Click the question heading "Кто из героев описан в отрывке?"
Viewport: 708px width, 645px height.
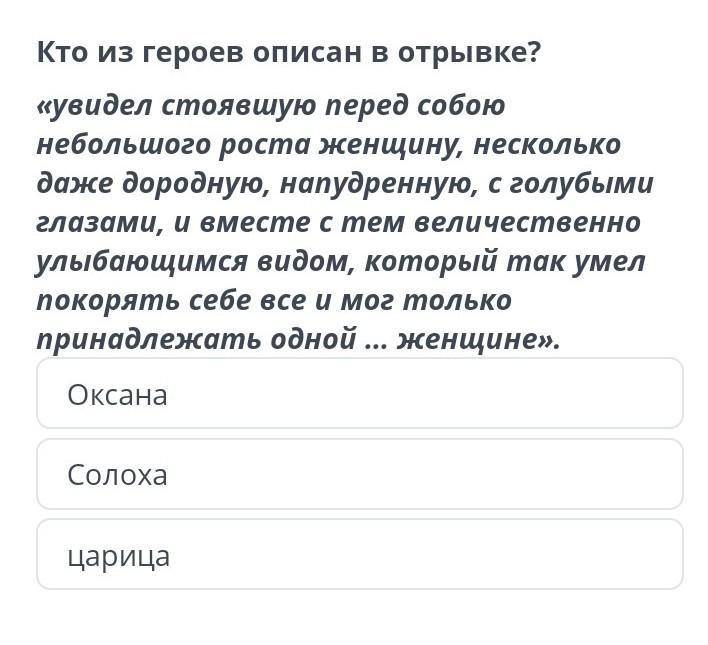pyautogui.click(x=288, y=52)
